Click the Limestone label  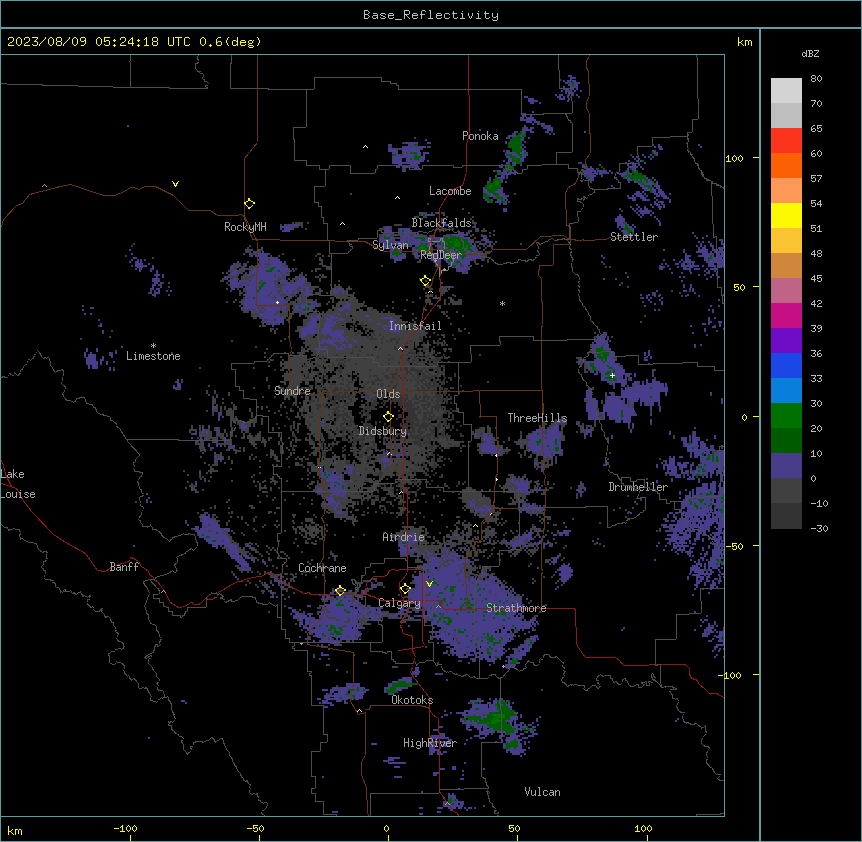pyautogui.click(x=153, y=356)
